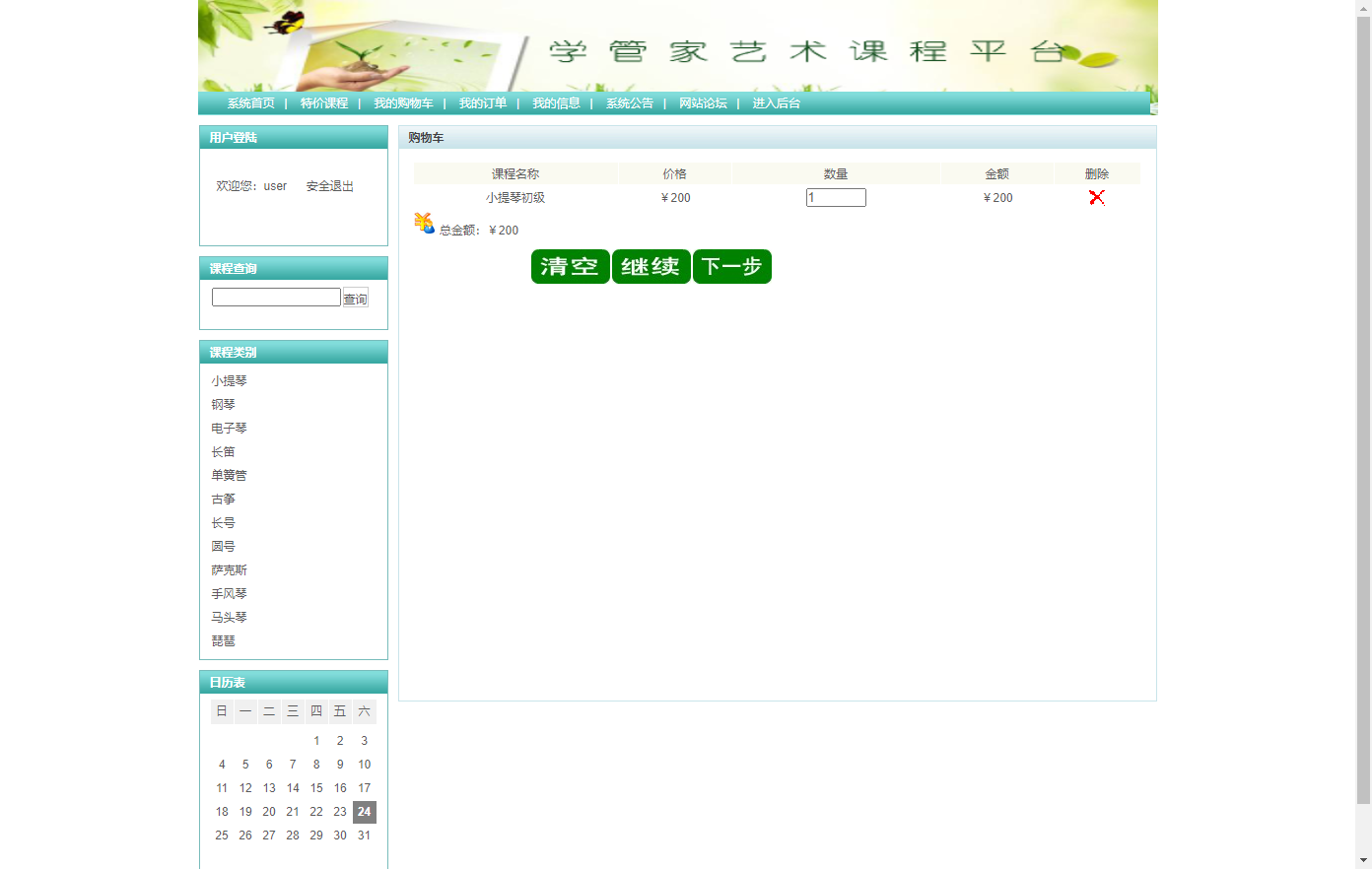Image resolution: width=1372 pixels, height=869 pixels.
Task: Click the red X delete icon
Action: tap(1096, 197)
